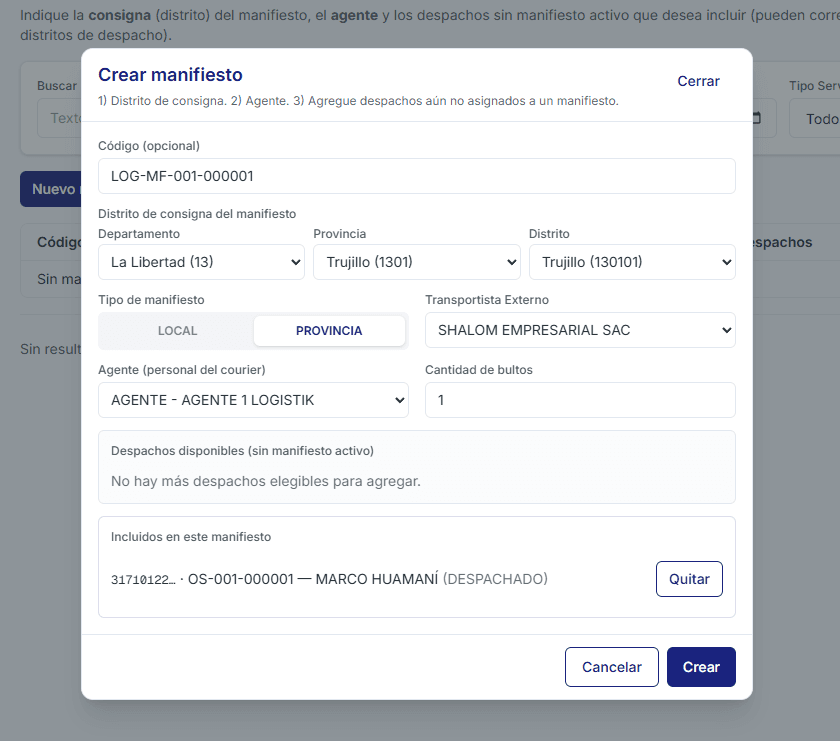This screenshot has height=741, width=840.
Task: Switch manifest type to LOCAL
Action: pyautogui.click(x=177, y=331)
